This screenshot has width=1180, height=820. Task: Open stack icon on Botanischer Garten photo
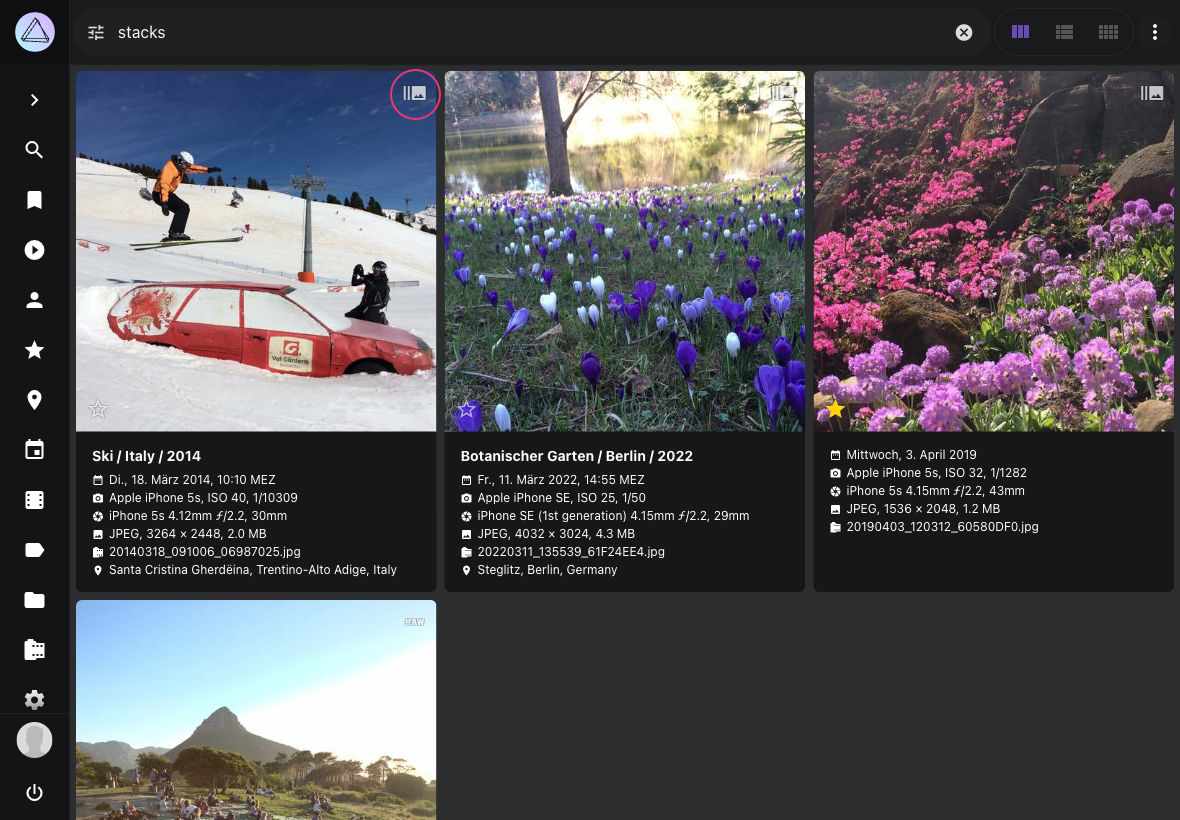783,93
